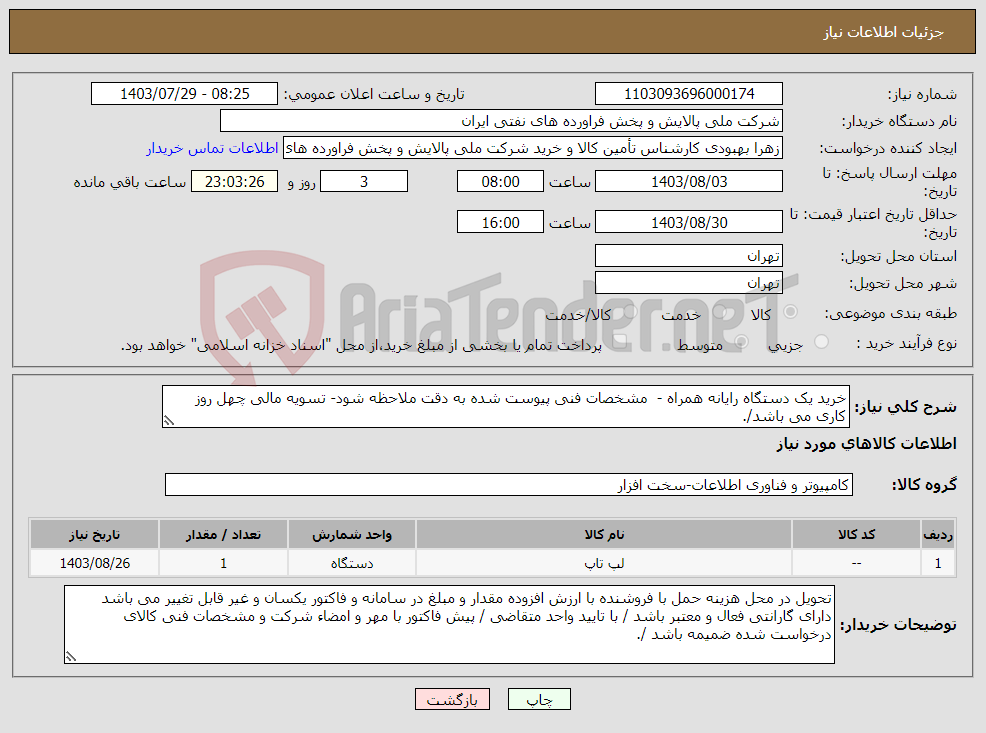Click the price validity date 1403/08/30
This screenshot has width=986, height=733.
click(689, 223)
